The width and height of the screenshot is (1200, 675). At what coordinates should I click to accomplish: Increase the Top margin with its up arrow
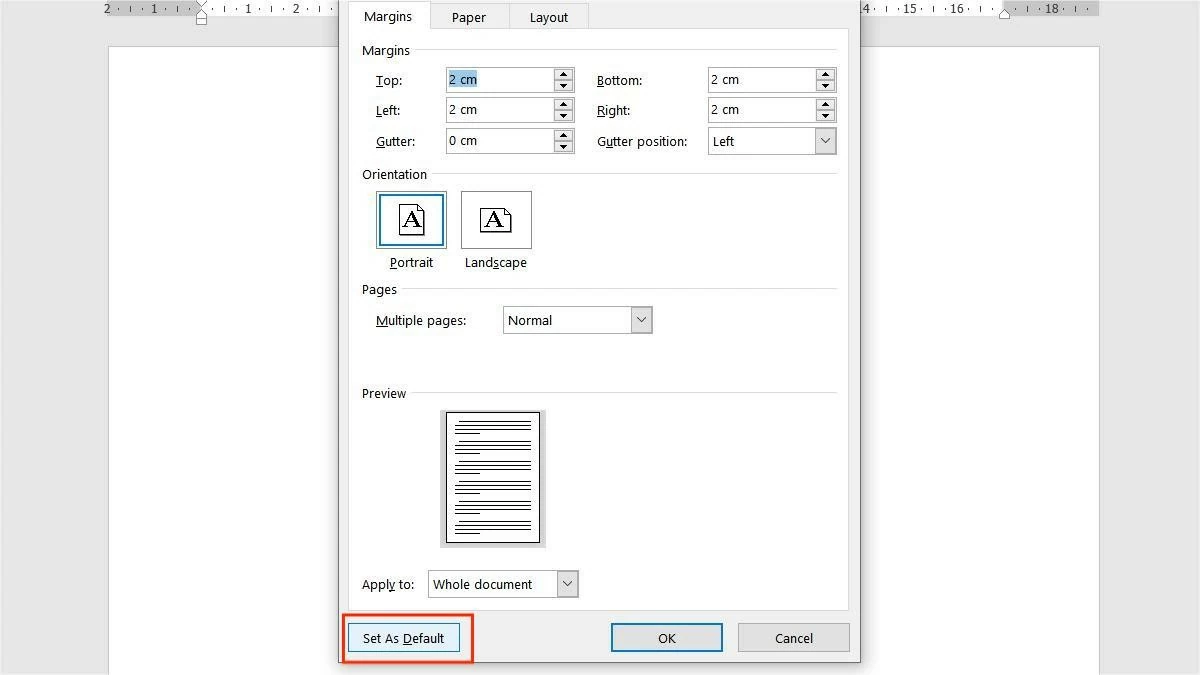pos(563,74)
